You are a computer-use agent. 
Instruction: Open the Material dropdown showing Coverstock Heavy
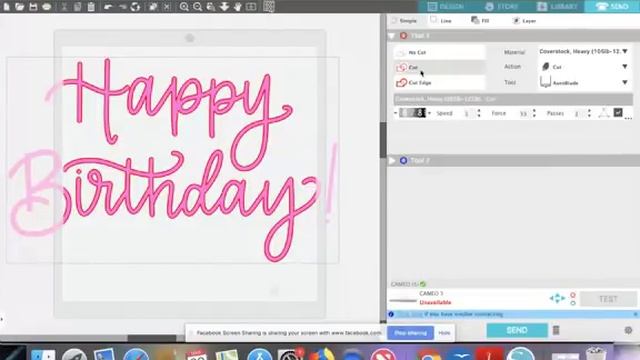pos(584,51)
